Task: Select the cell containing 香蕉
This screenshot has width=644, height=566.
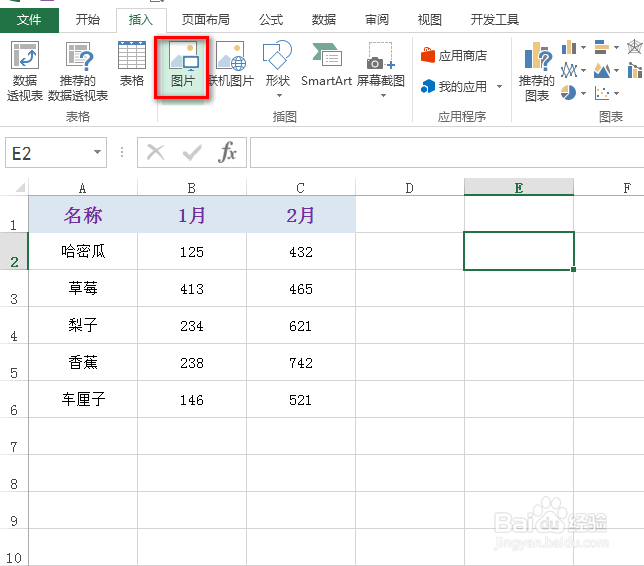Action: click(x=83, y=362)
